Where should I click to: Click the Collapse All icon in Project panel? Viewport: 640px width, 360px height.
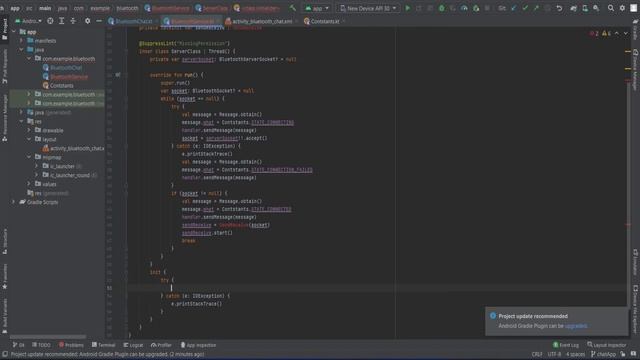coord(73,21)
